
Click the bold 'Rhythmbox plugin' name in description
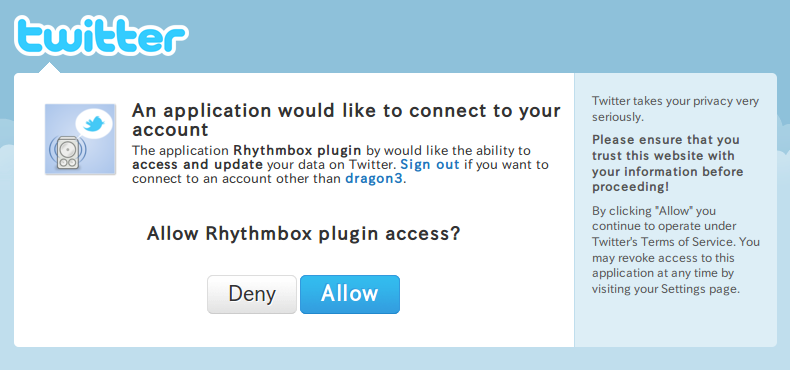(297, 150)
